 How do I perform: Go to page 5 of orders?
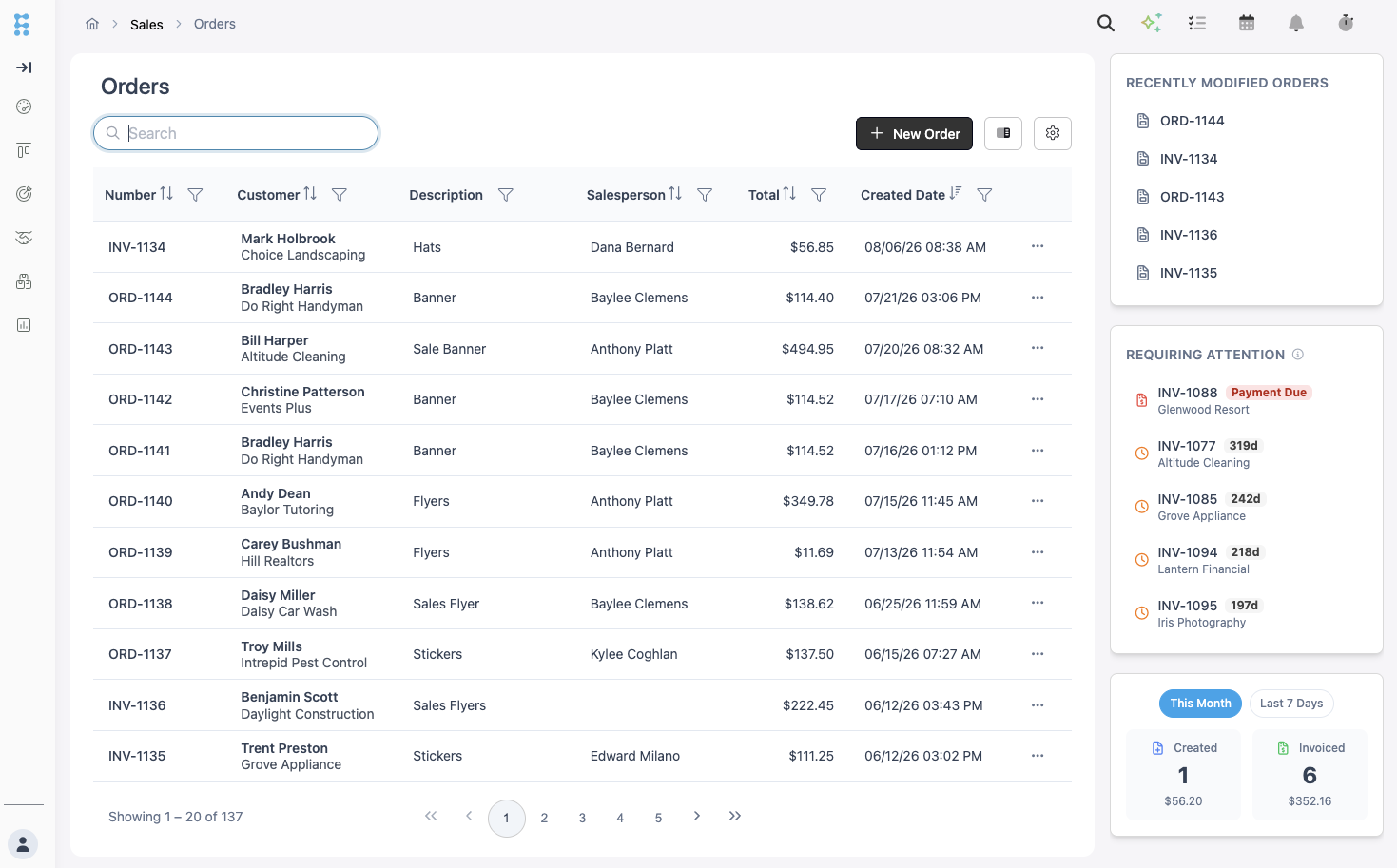[658, 818]
